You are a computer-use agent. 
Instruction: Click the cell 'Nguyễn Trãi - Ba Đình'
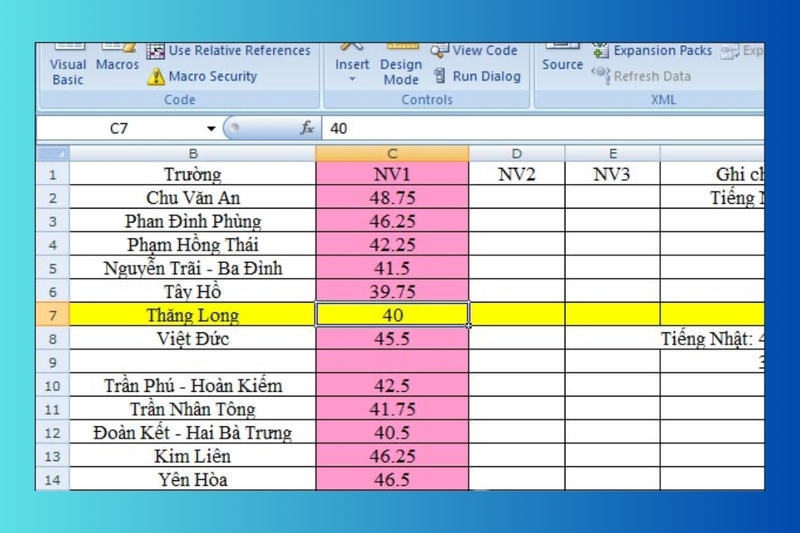click(x=192, y=268)
